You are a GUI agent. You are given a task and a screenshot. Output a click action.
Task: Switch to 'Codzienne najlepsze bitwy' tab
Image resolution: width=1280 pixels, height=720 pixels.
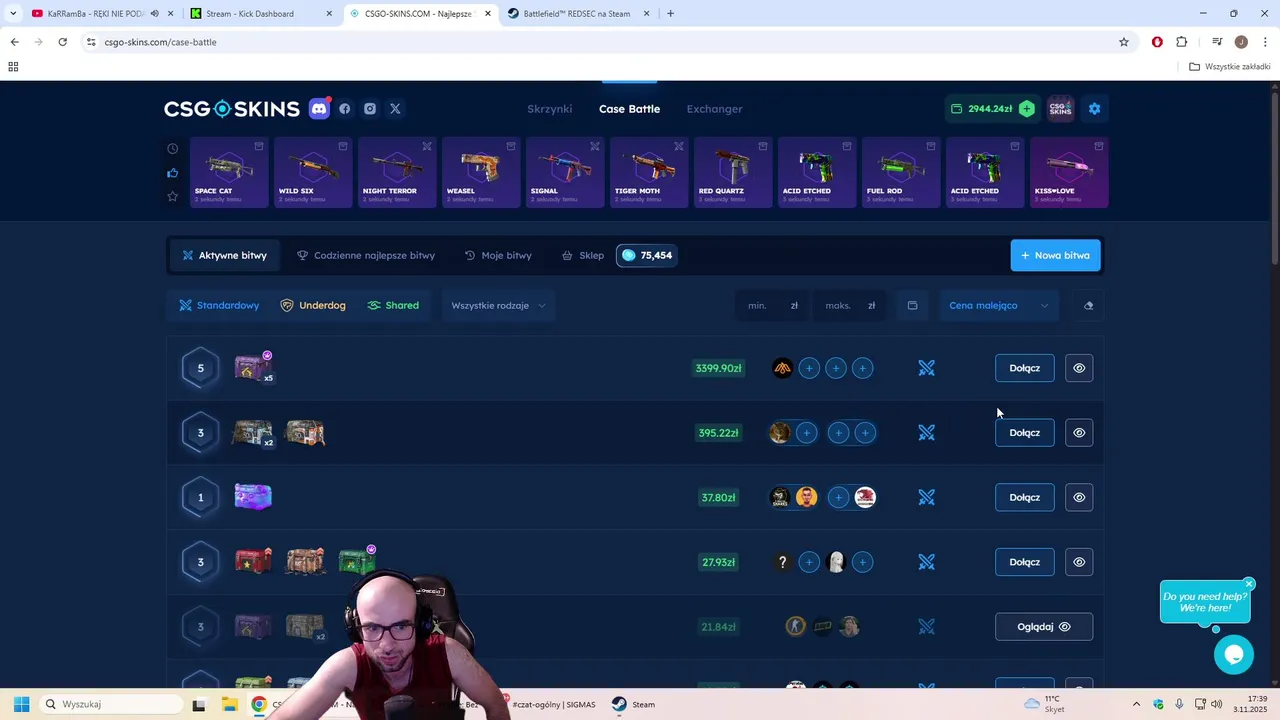[366, 256]
